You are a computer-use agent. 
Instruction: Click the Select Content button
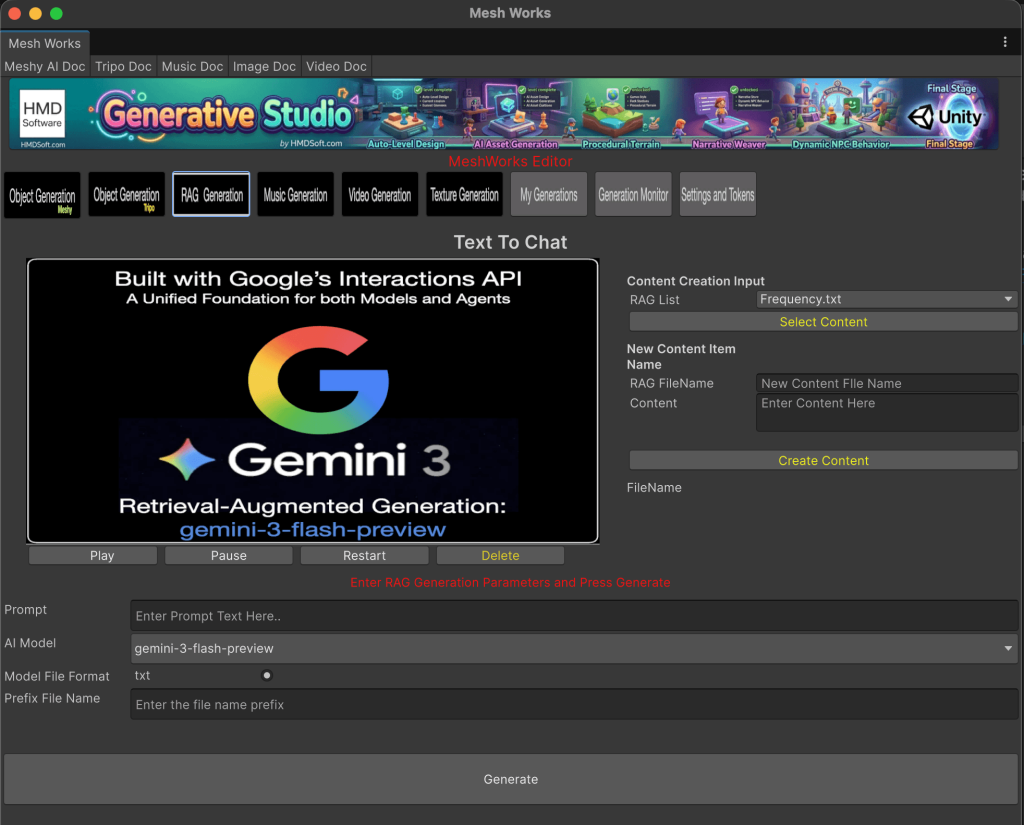(824, 322)
